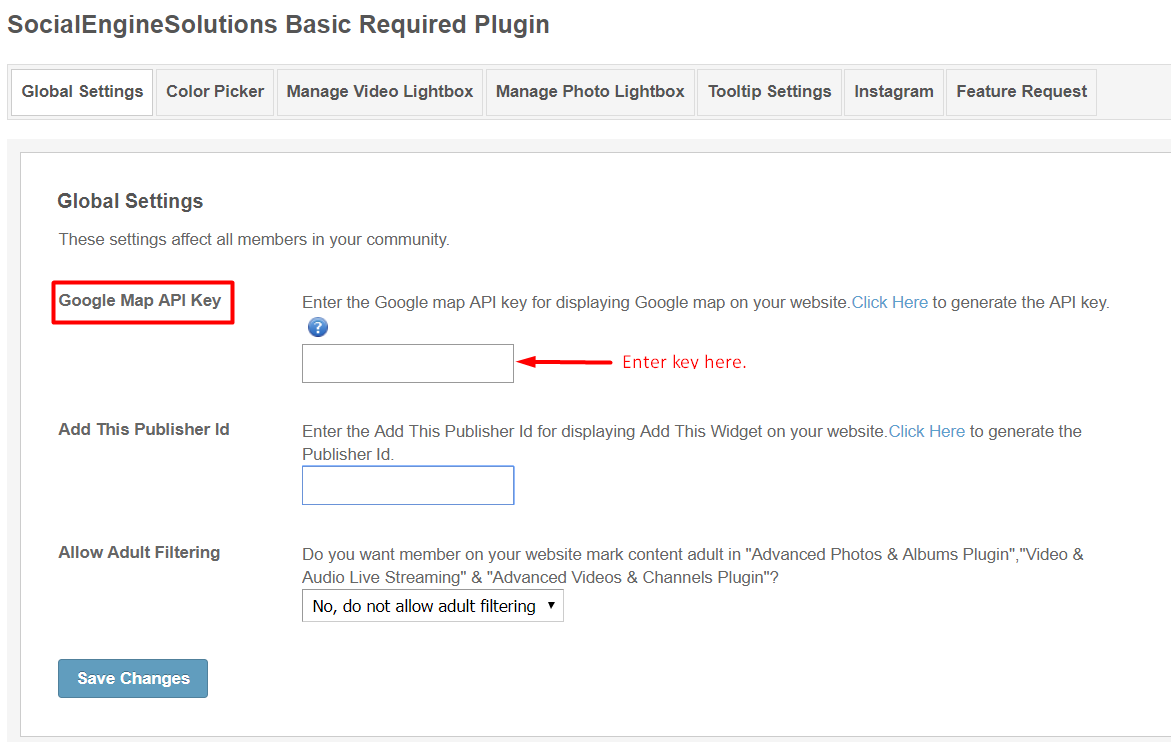
Task: Focus the Add This Publisher Id field
Action: point(408,485)
